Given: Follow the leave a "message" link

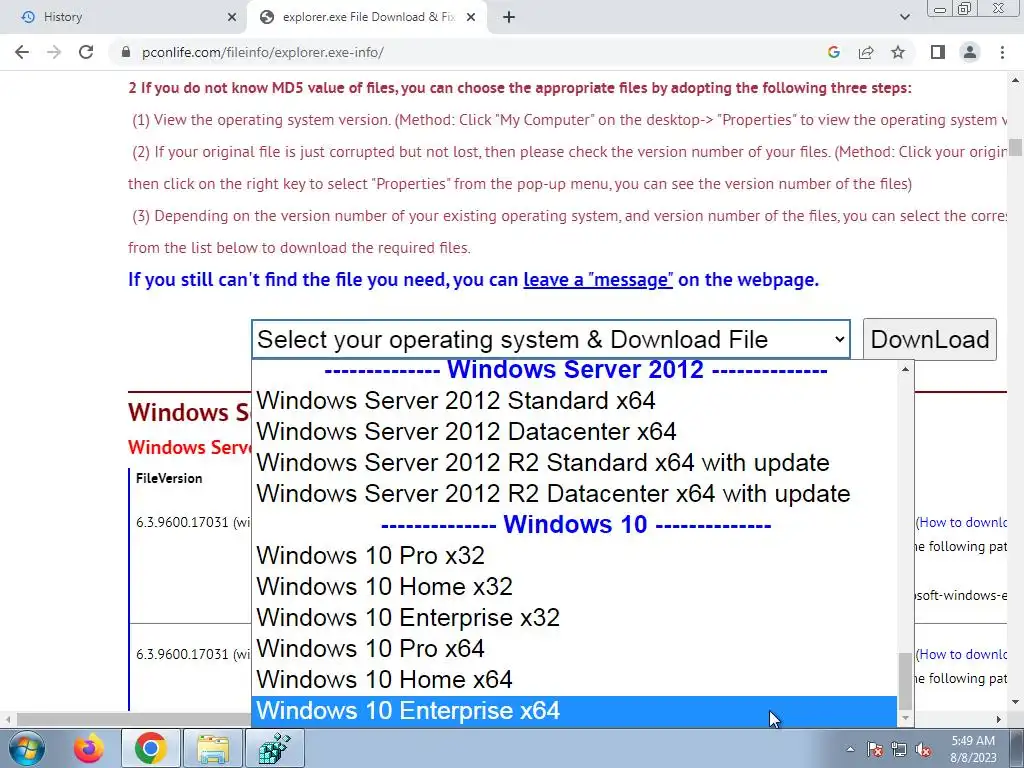Looking at the screenshot, I should point(598,280).
